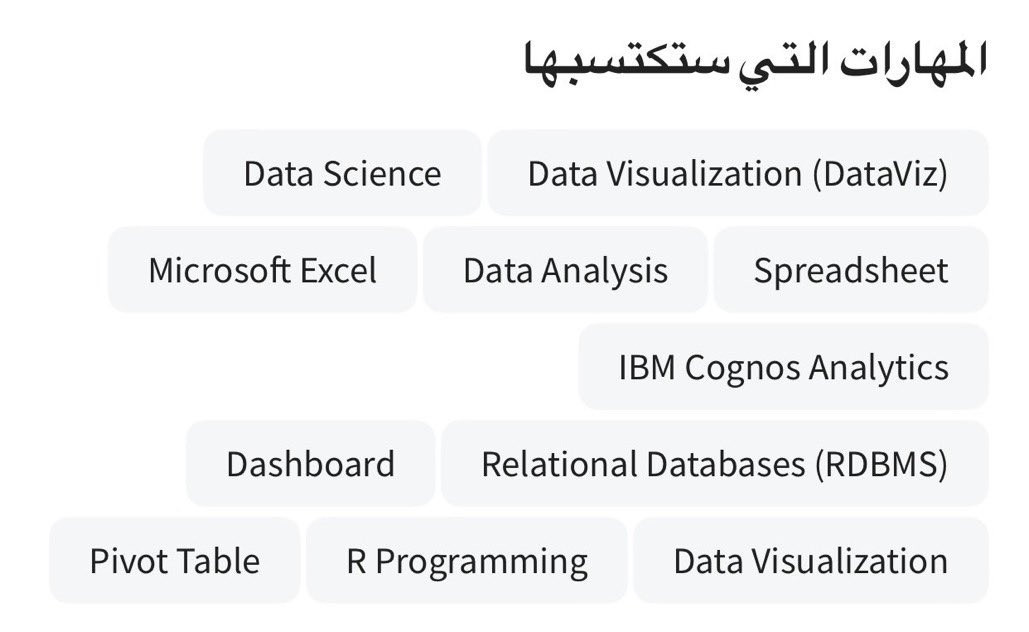This screenshot has height=632, width=1029.
Task: Open the Dashboard skill tag
Action: (310, 463)
